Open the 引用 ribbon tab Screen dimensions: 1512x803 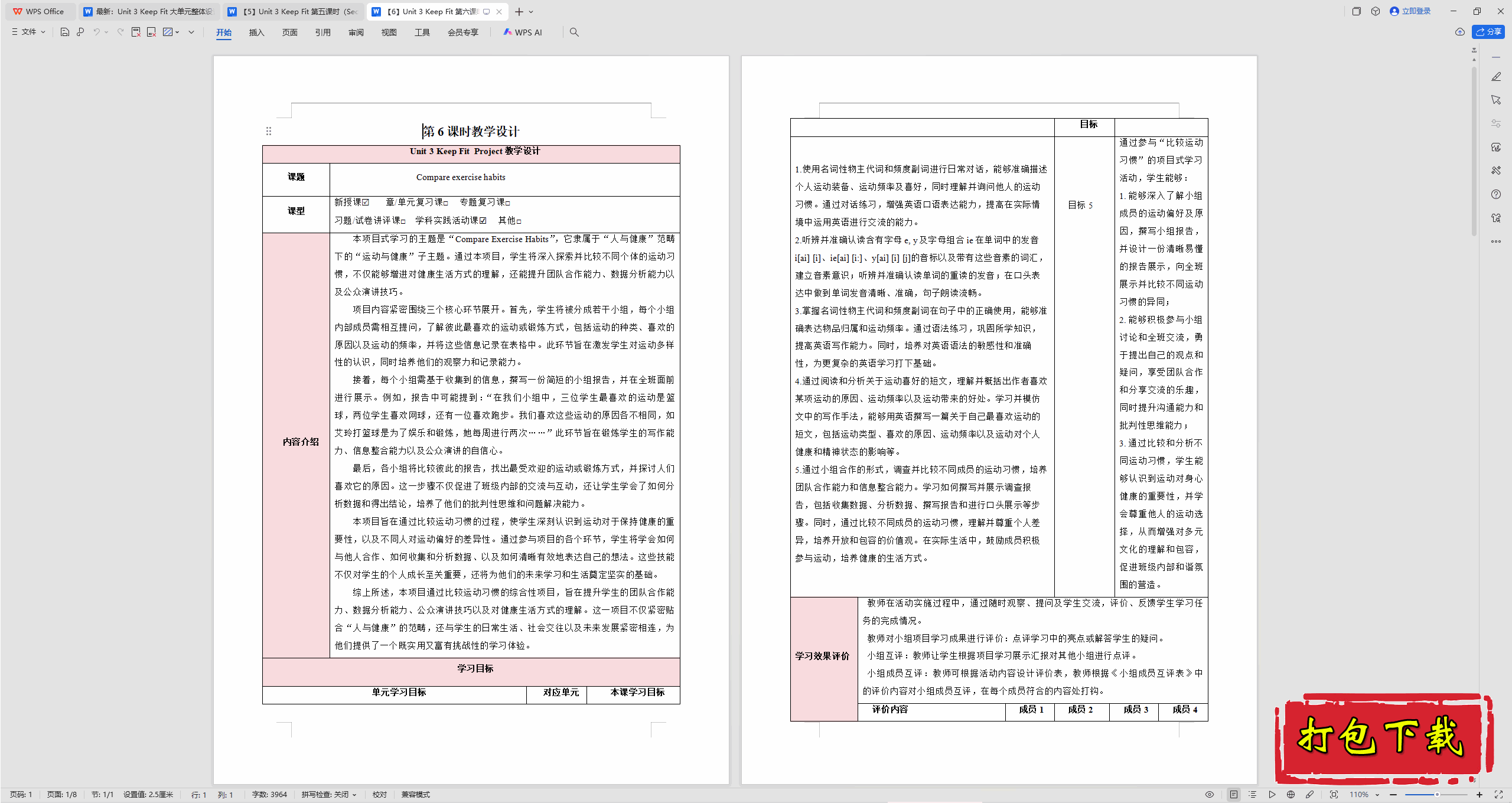click(322, 32)
